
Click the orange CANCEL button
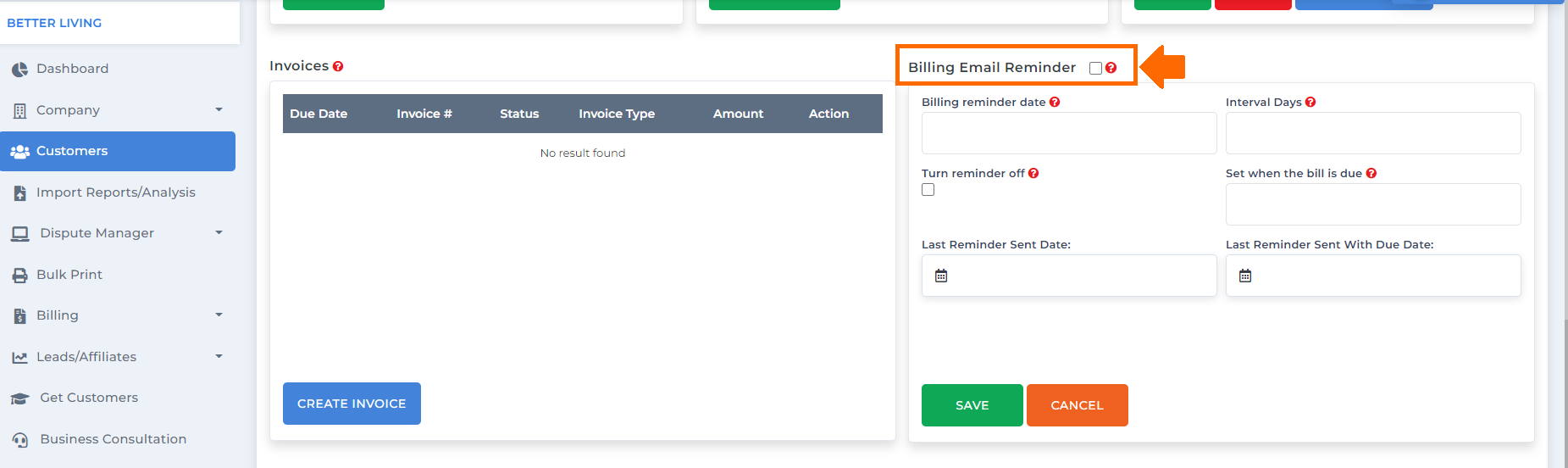[1077, 405]
